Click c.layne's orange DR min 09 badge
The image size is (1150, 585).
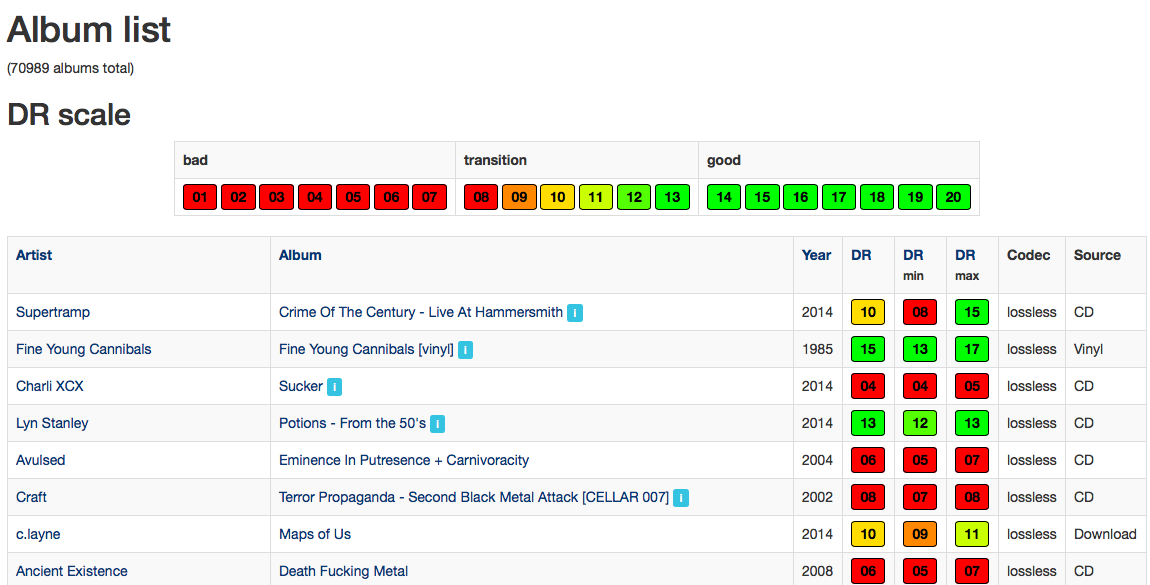920,534
